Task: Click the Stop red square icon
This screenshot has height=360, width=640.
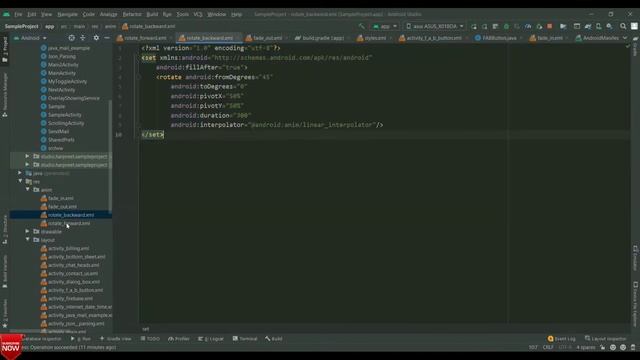Action: 550,26
